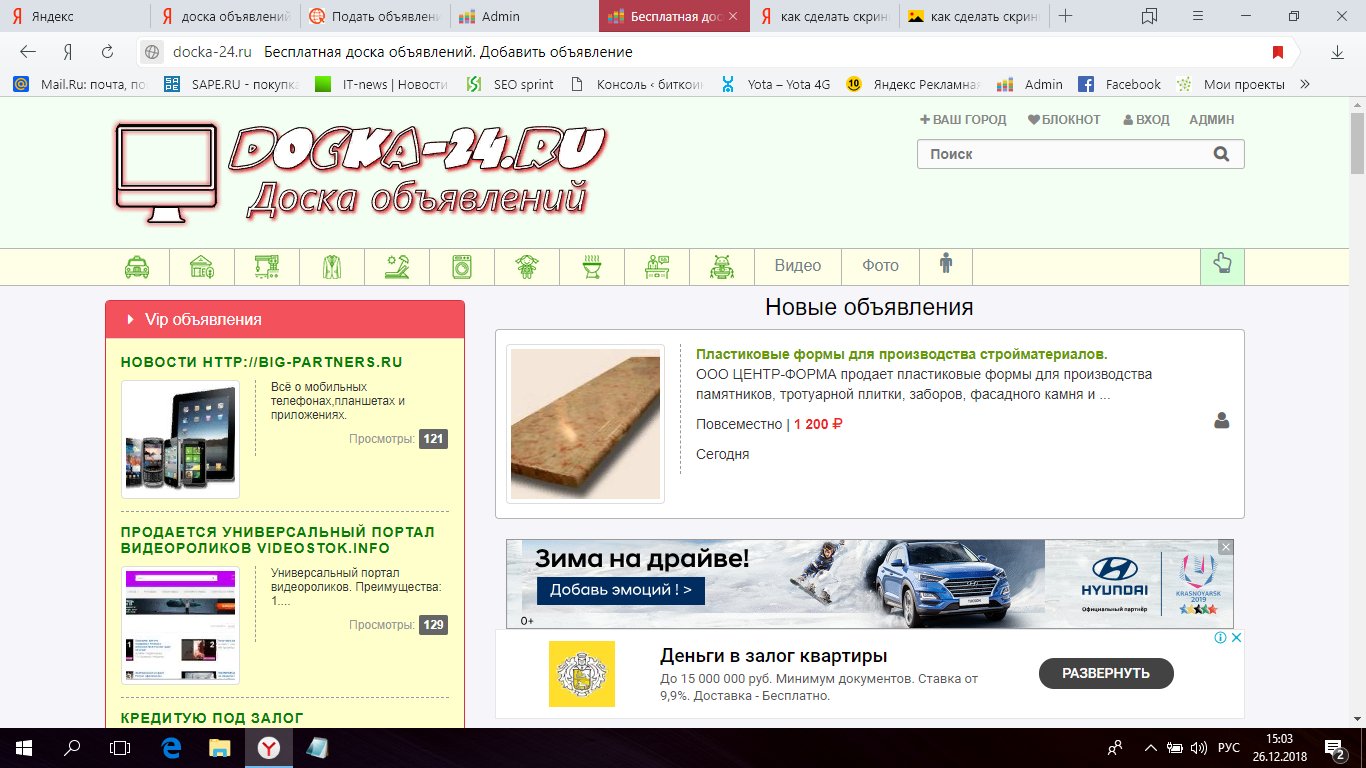Open the volume speaker tray icon
1366x768 pixels.
click(x=1199, y=747)
